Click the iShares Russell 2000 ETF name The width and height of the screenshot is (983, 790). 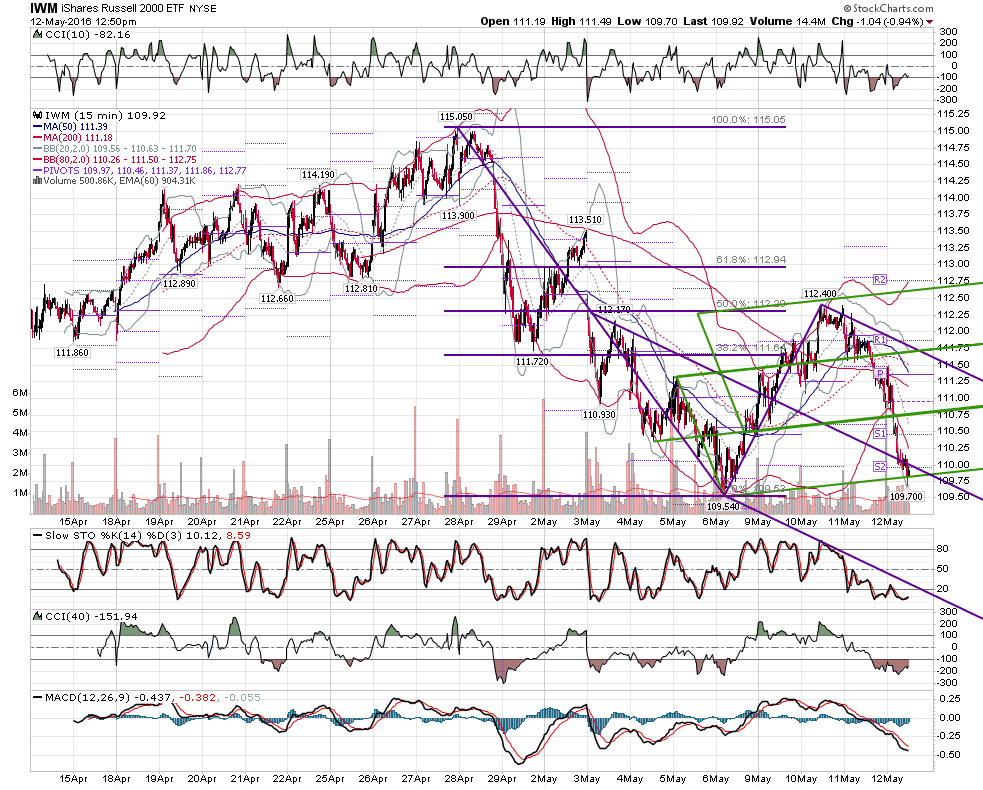[x=122, y=9]
